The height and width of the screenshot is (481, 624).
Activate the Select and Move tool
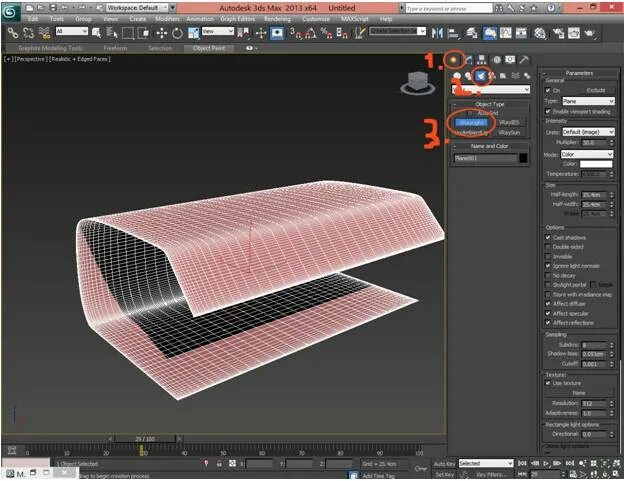point(161,33)
